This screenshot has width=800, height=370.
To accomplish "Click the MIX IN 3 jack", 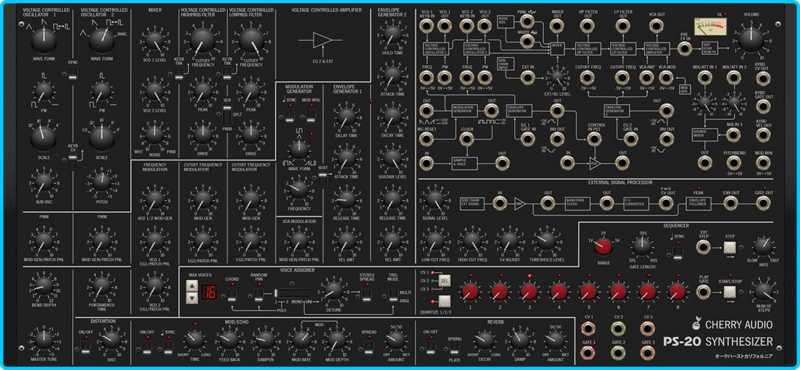I will tap(734, 134).
